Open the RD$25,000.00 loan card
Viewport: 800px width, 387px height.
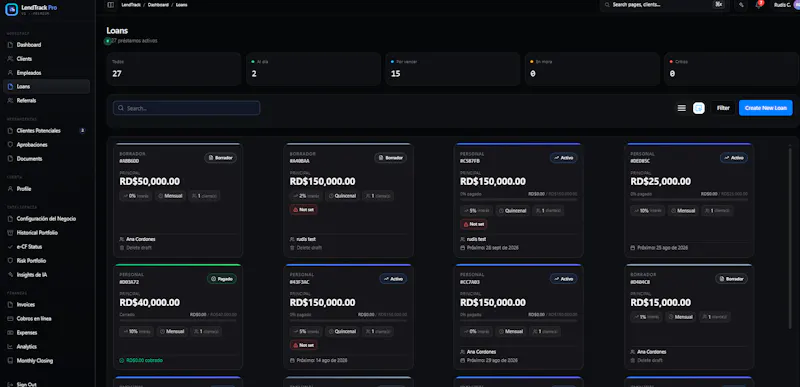[x=689, y=200]
